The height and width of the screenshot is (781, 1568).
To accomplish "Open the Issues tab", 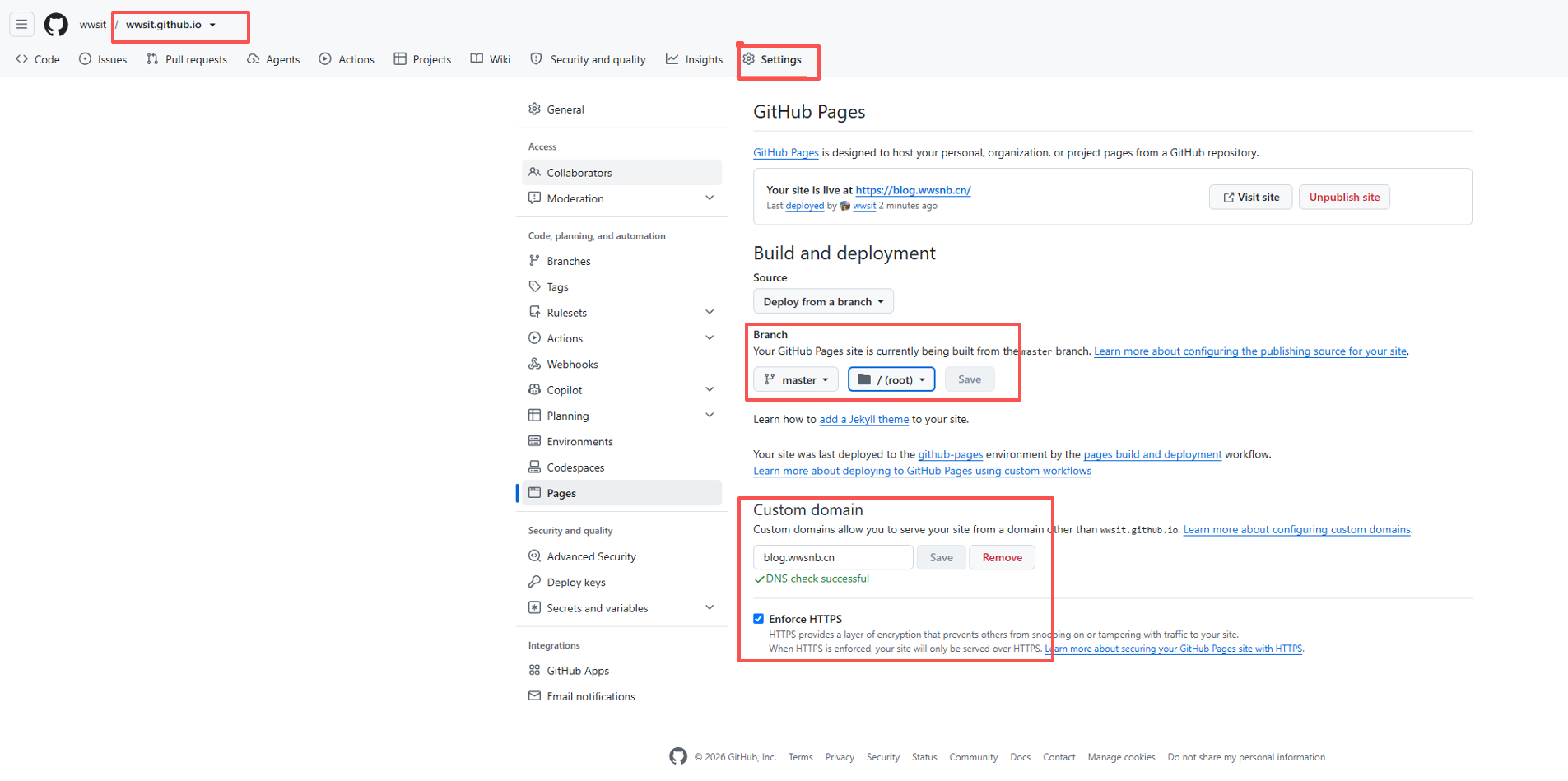I will pos(103,59).
